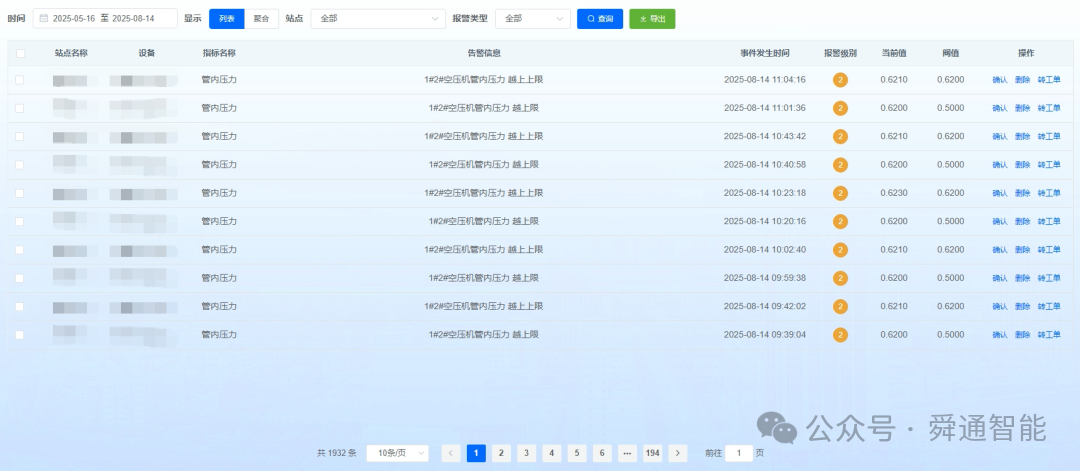Viewport: 1080px width, 471px height.
Task: Go to page 6
Action: point(602,453)
